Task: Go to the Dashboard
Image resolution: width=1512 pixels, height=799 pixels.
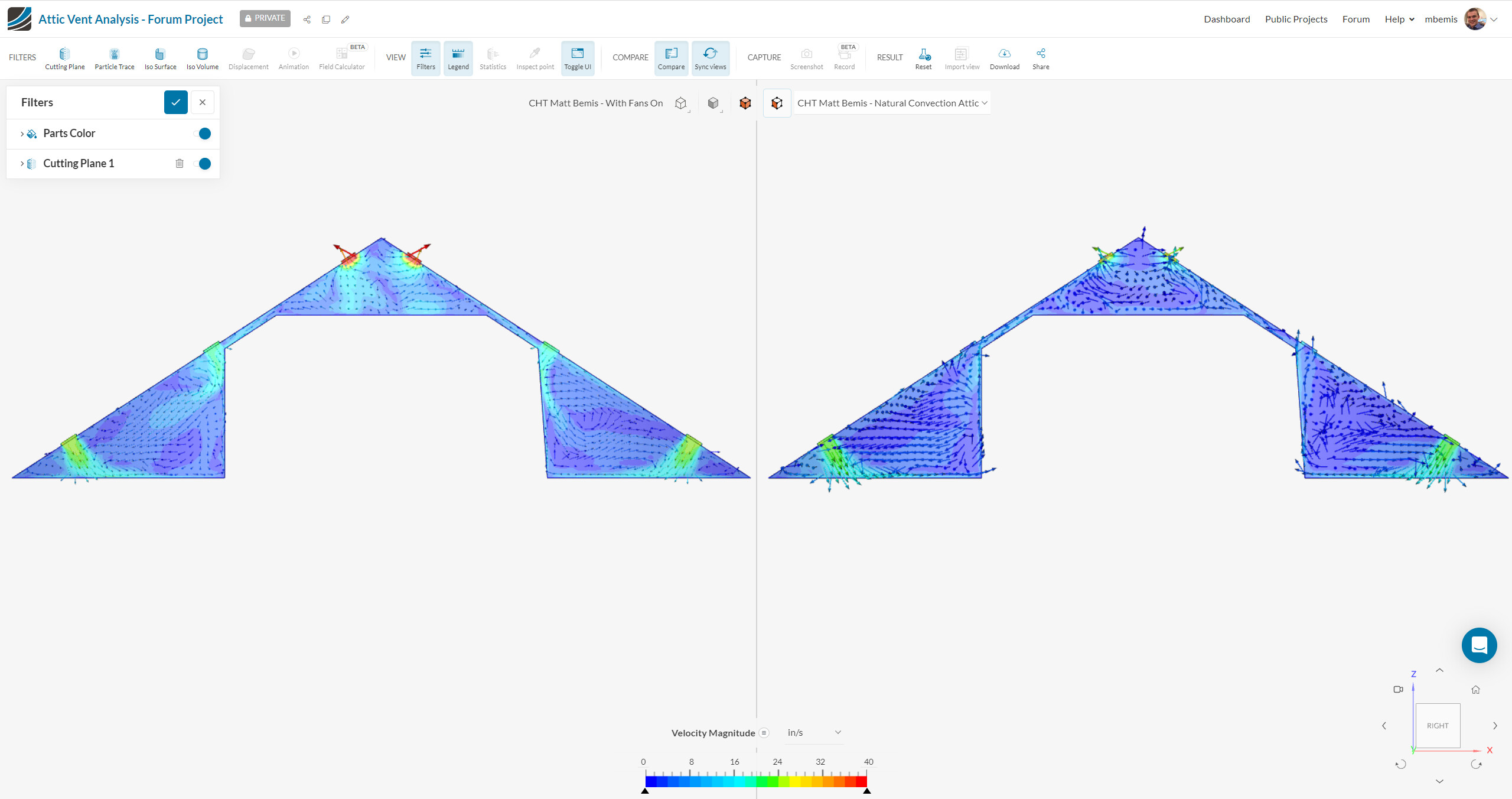Action: tap(1227, 19)
